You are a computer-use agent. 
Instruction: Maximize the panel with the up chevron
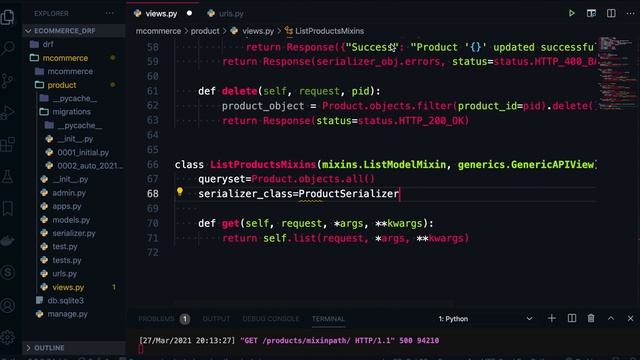point(611,318)
